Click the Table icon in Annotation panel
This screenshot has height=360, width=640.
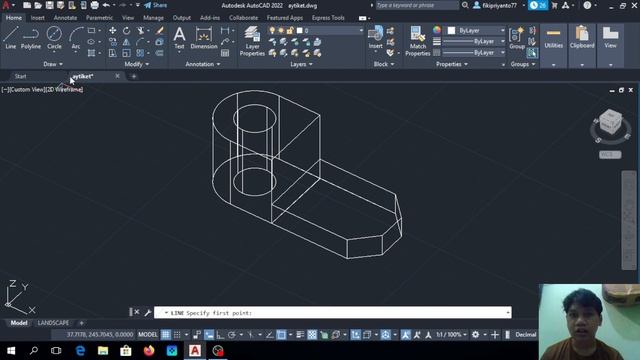tap(225, 53)
